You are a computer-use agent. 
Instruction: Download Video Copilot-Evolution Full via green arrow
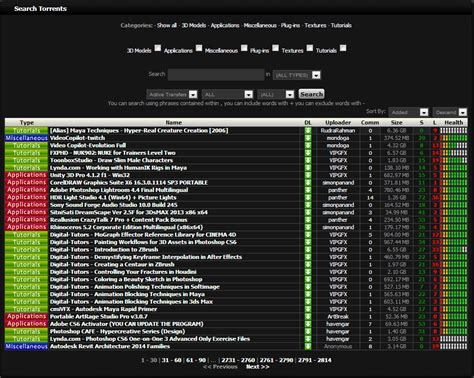pyautogui.click(x=308, y=145)
